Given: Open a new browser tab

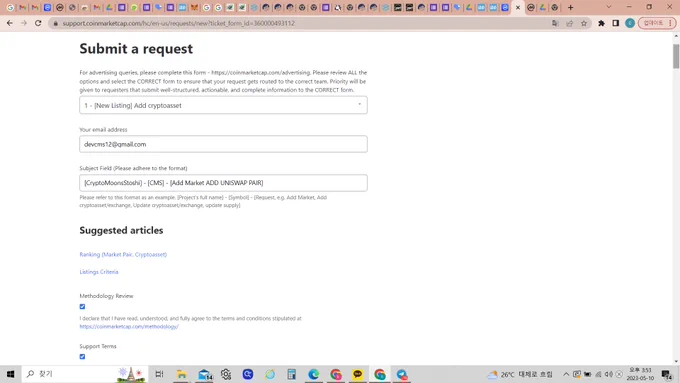Looking at the screenshot, I should [570, 7].
